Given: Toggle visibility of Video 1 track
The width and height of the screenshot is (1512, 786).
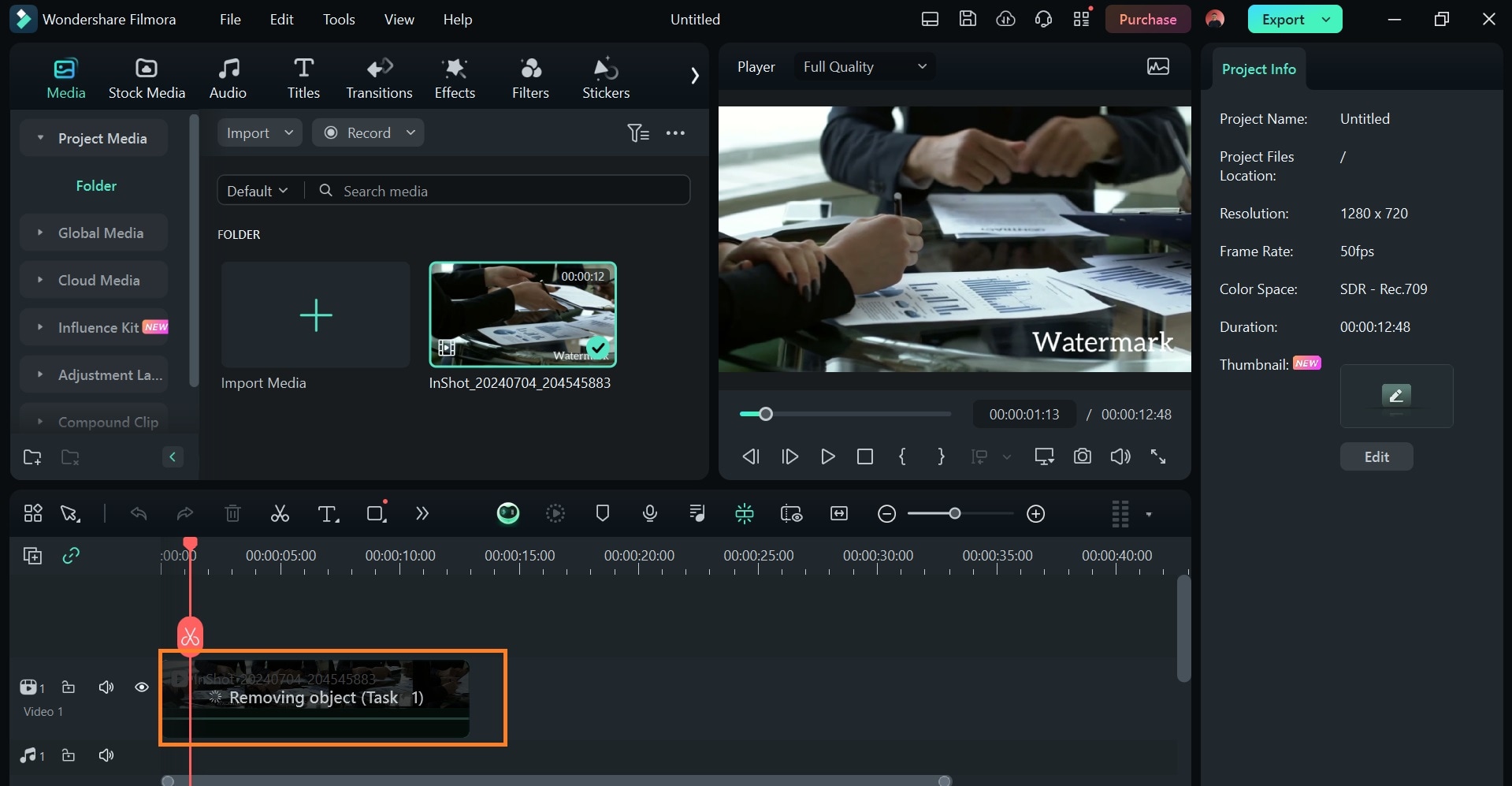Looking at the screenshot, I should [142, 687].
